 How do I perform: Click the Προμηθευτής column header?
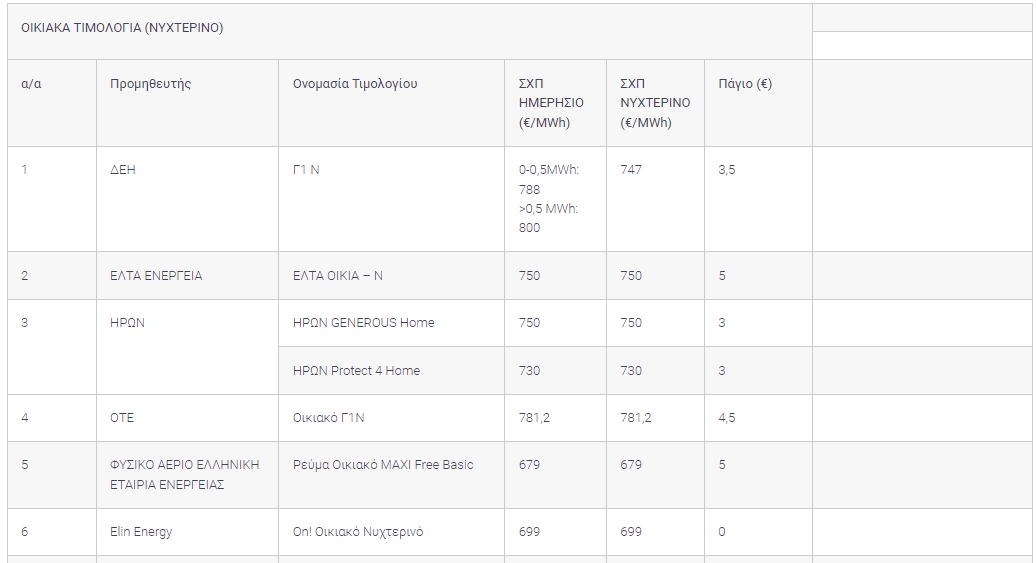150,84
